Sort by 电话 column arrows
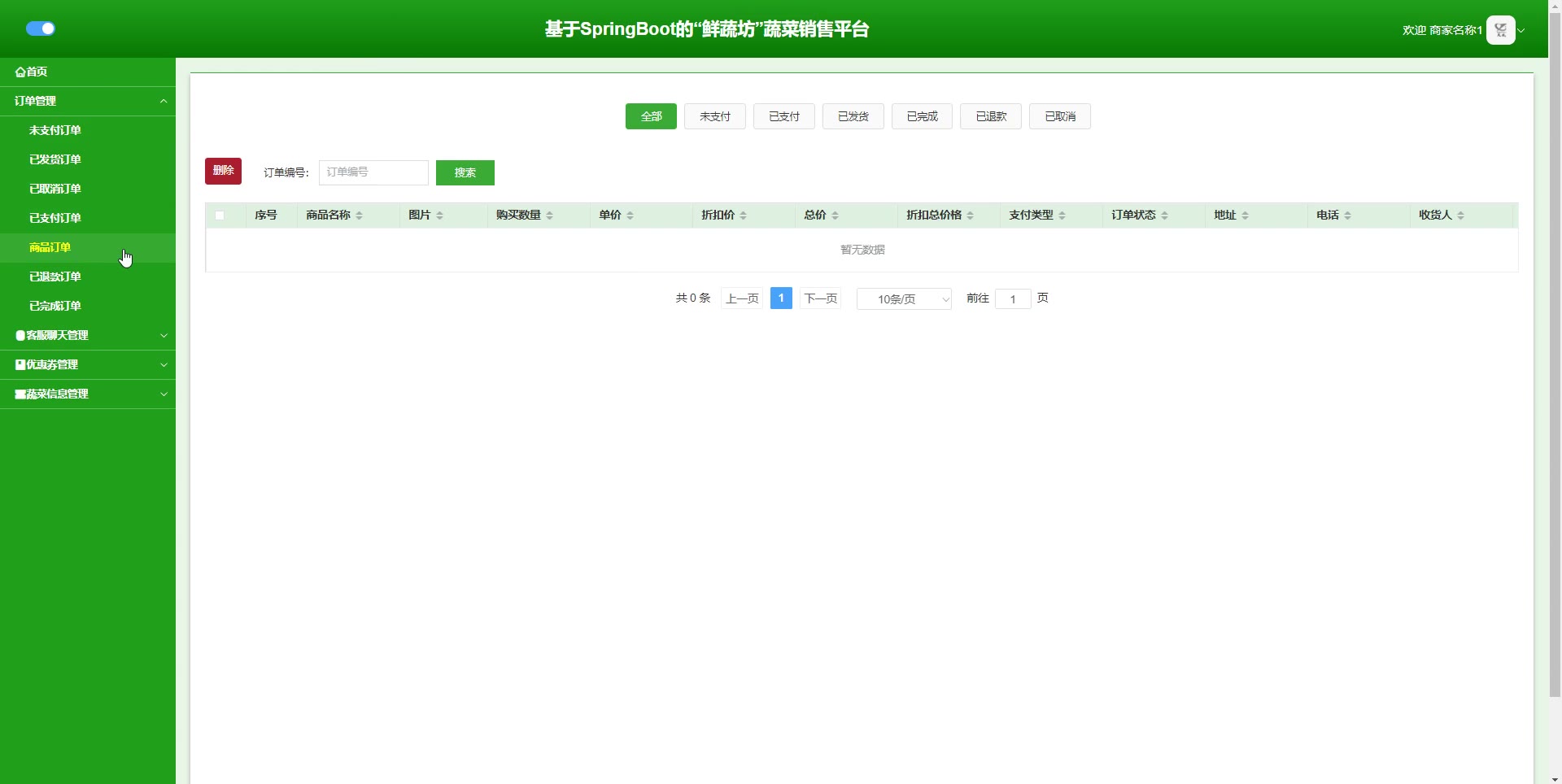1562x784 pixels. (x=1347, y=216)
